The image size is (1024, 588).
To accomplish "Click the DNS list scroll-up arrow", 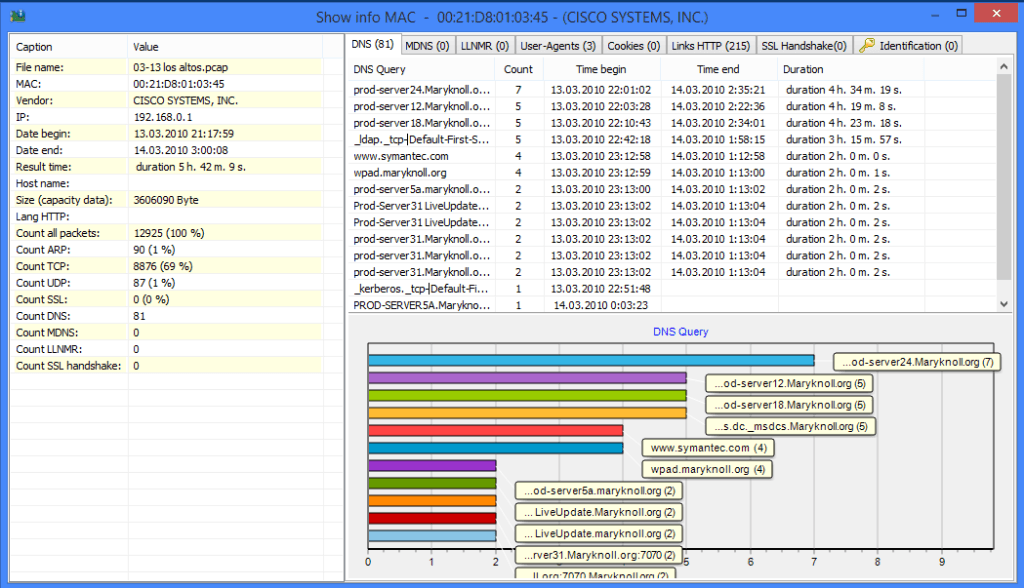I will [x=1004, y=67].
